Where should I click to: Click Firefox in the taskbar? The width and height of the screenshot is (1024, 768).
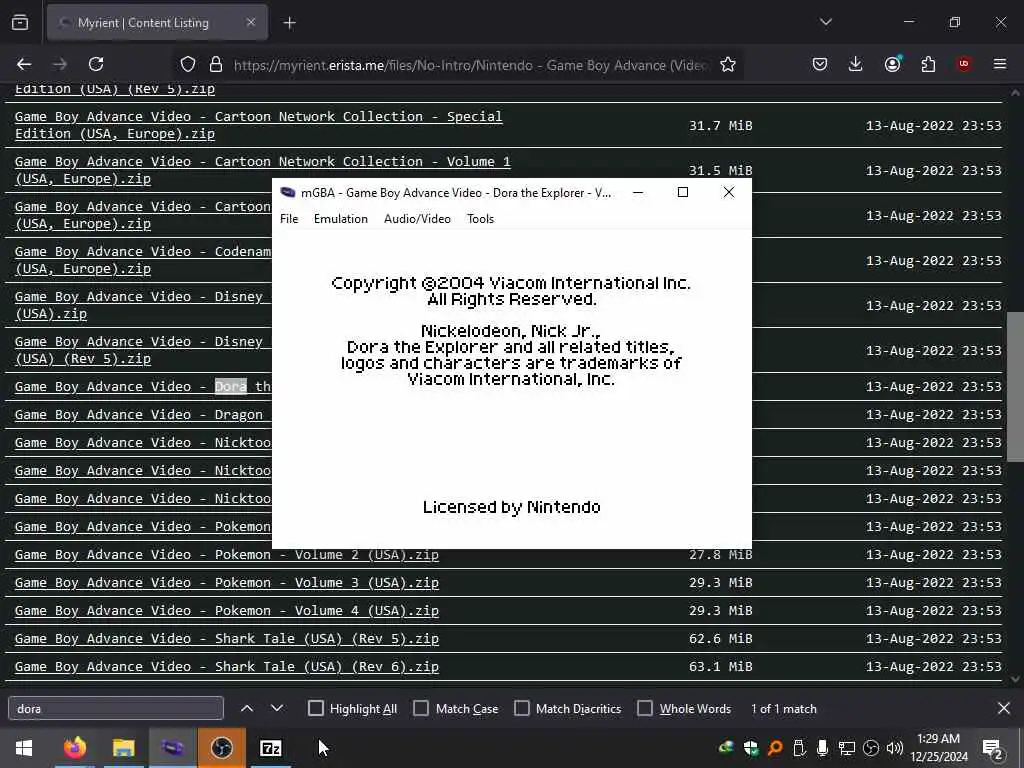point(74,748)
